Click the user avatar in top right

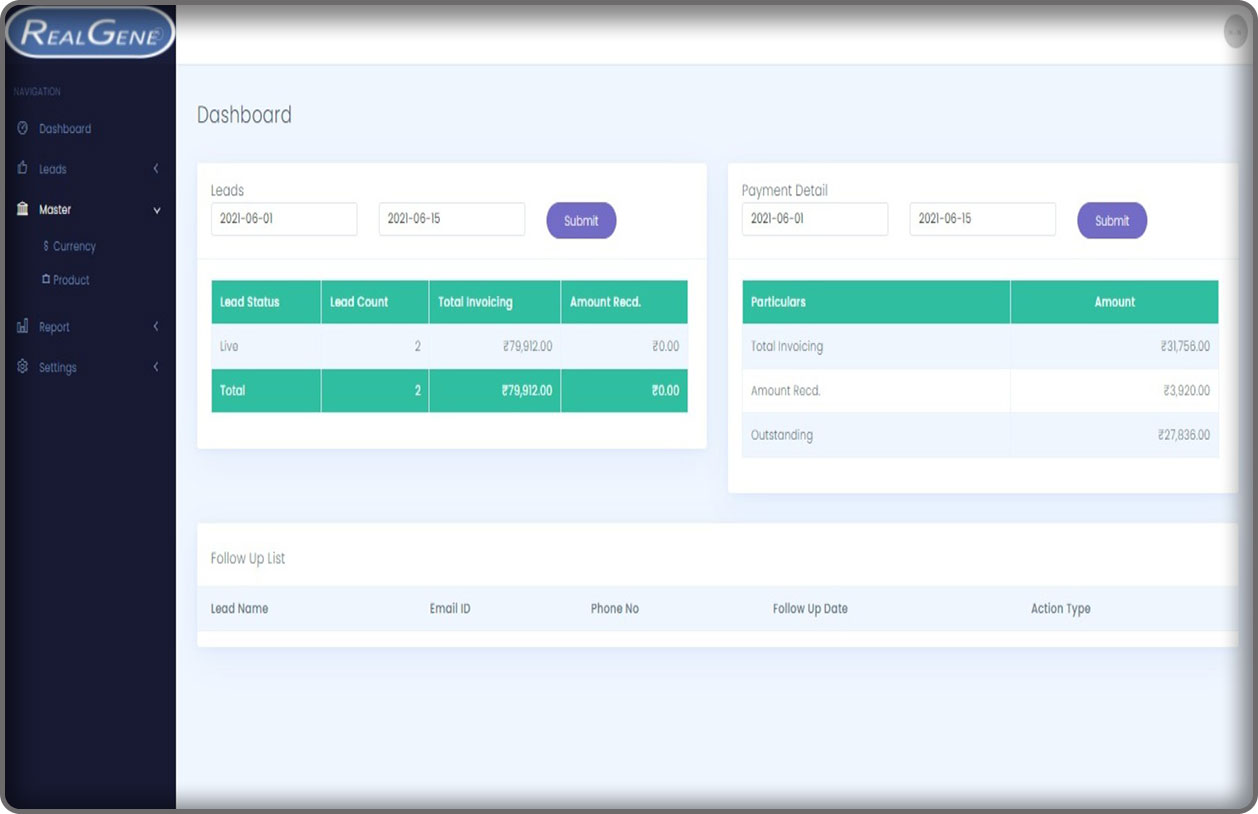coord(1236,32)
